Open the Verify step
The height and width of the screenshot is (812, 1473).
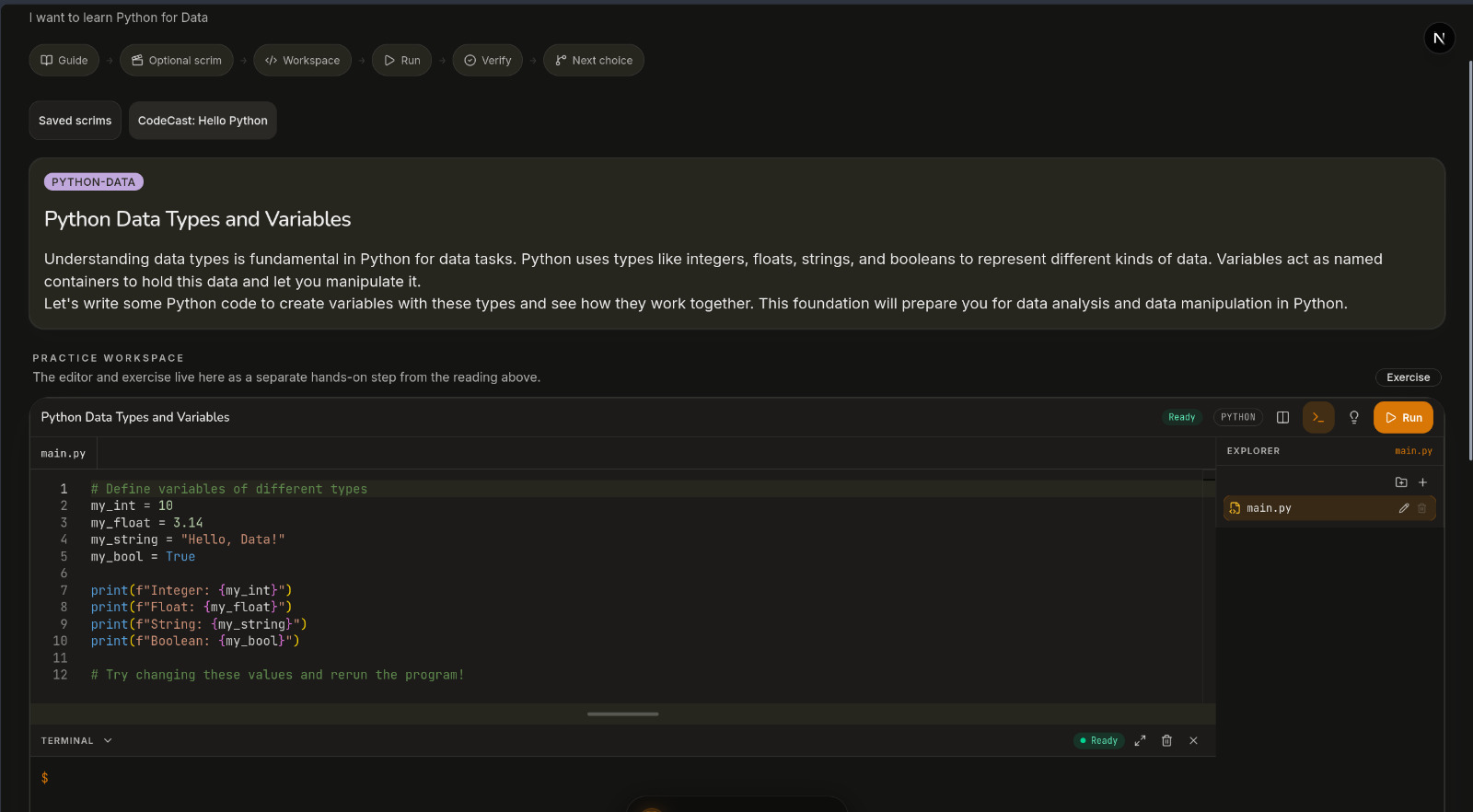click(488, 61)
